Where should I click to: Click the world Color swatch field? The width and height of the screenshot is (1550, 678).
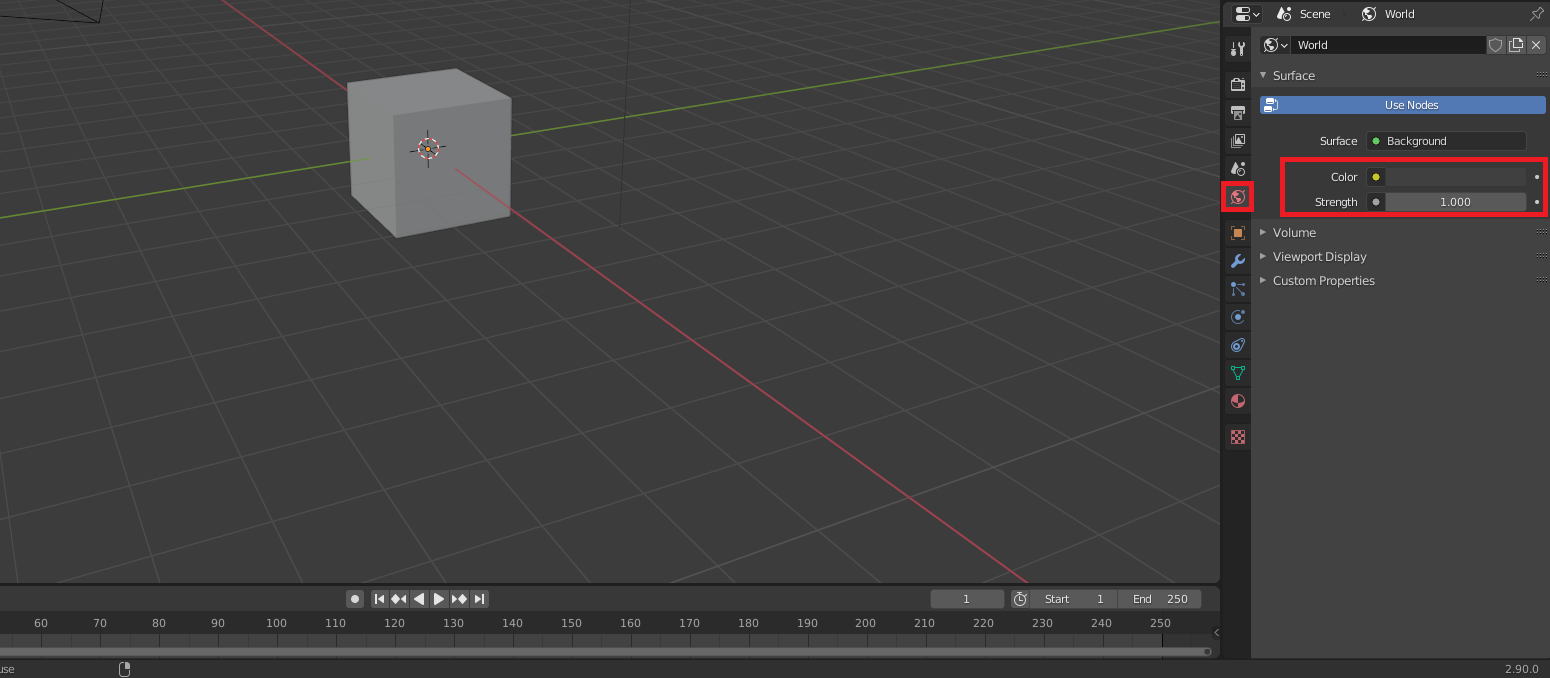coord(1455,177)
